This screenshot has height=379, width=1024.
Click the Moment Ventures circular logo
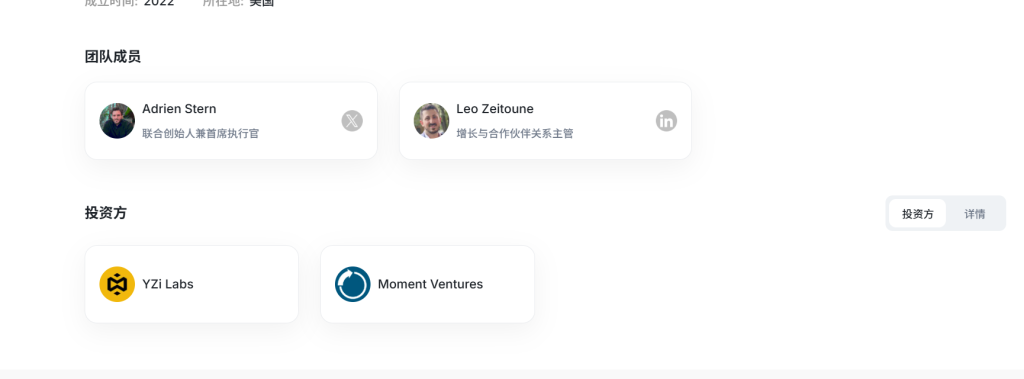pyautogui.click(x=353, y=284)
